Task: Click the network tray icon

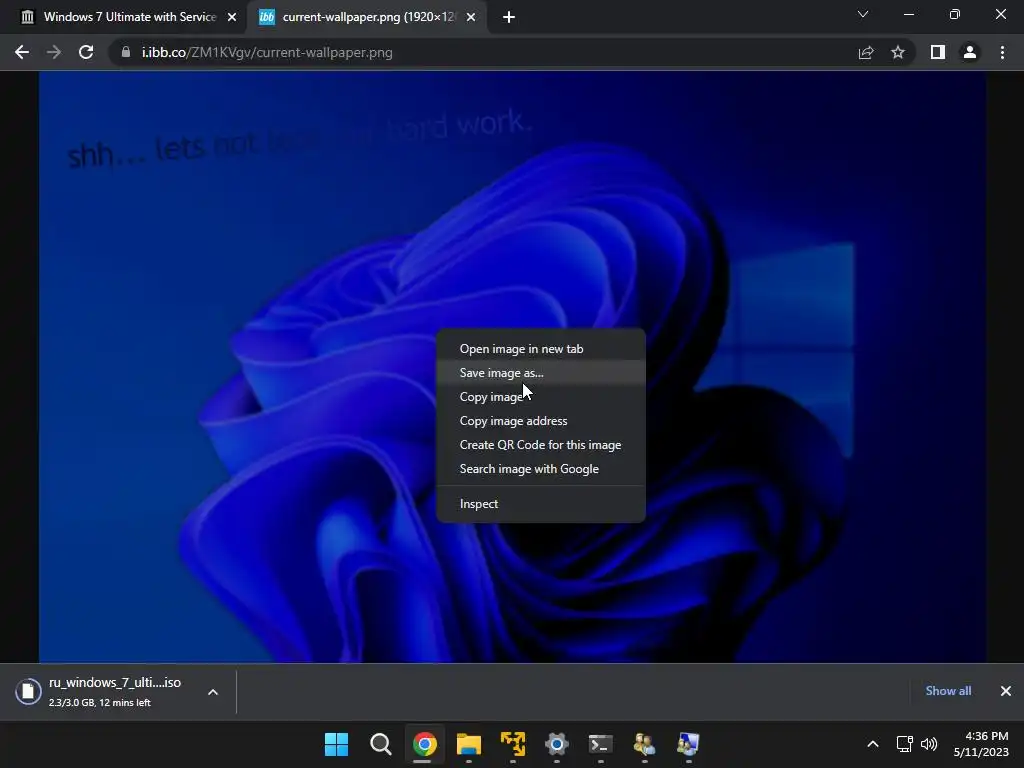Action: point(904,744)
